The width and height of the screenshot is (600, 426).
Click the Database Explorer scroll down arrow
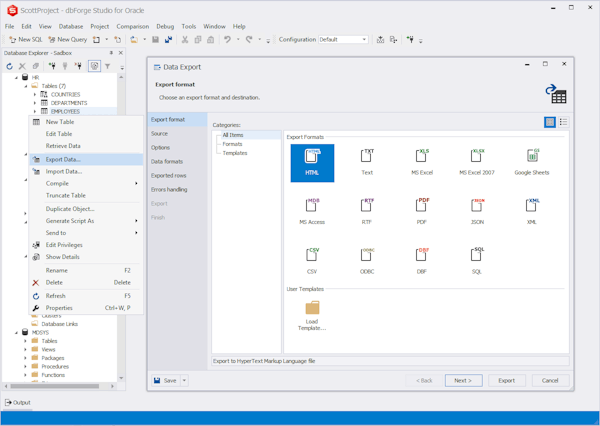(x=121, y=378)
